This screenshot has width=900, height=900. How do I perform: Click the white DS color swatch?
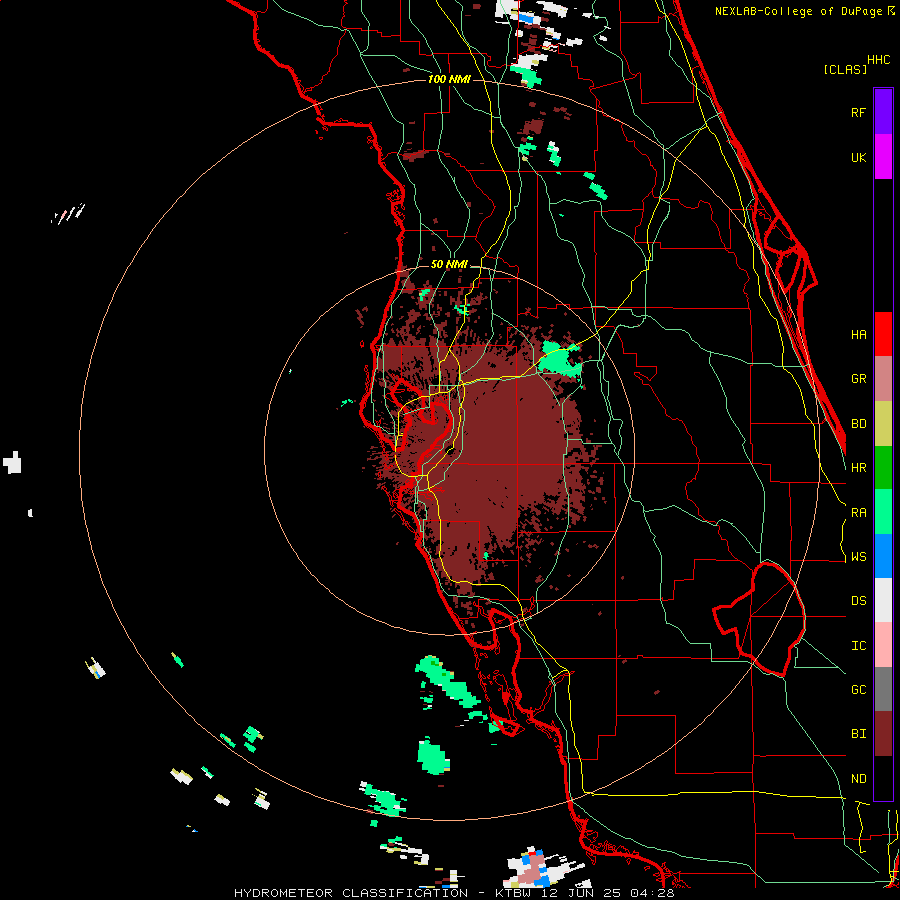(x=883, y=600)
